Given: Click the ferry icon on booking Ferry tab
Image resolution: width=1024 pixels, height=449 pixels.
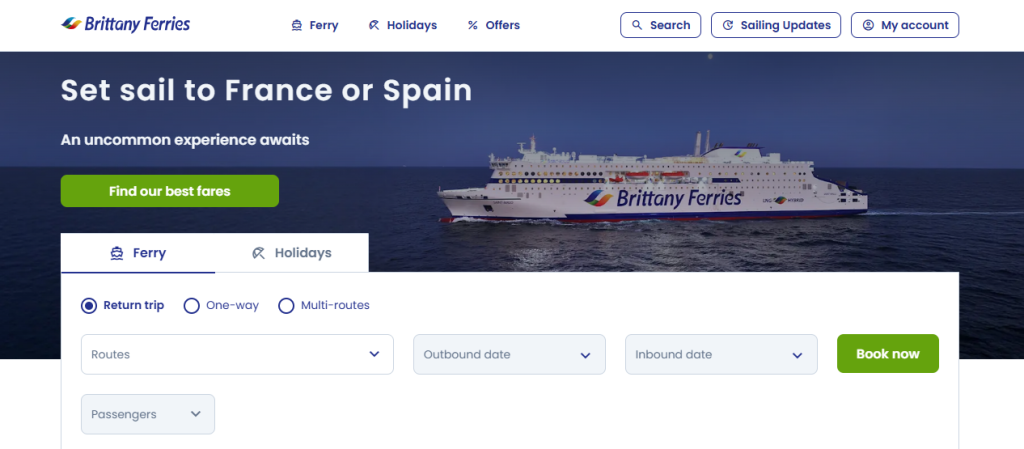Looking at the screenshot, I should [x=117, y=253].
